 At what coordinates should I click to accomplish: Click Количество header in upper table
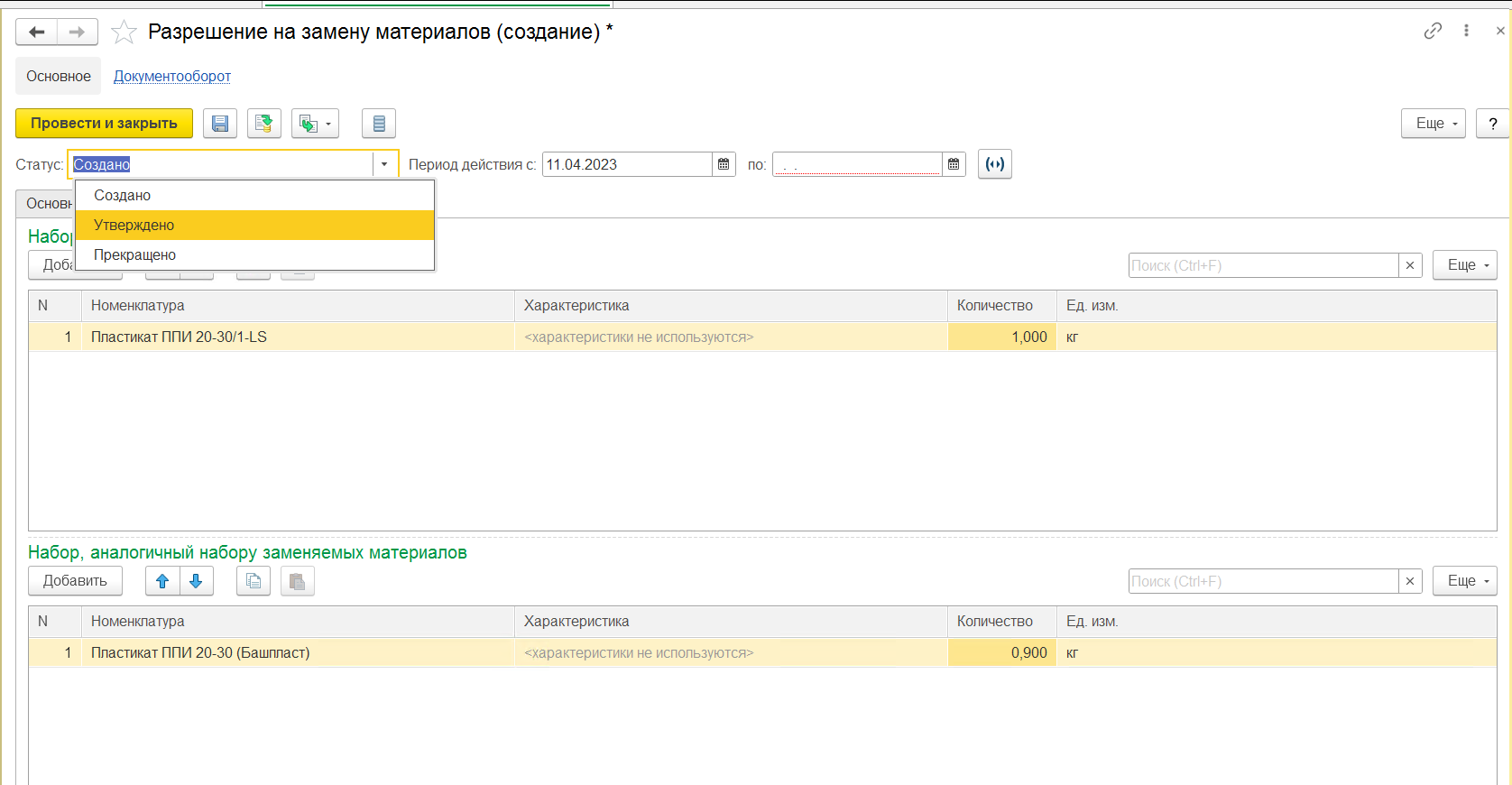pyautogui.click(x=1002, y=306)
